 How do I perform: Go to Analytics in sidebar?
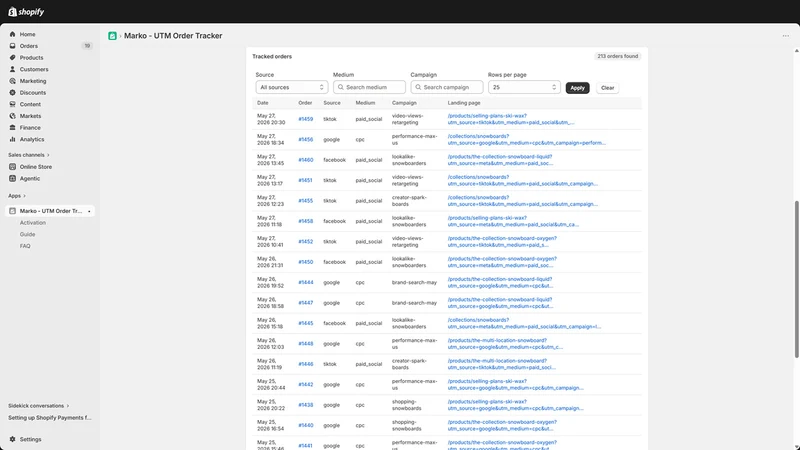coord(32,139)
